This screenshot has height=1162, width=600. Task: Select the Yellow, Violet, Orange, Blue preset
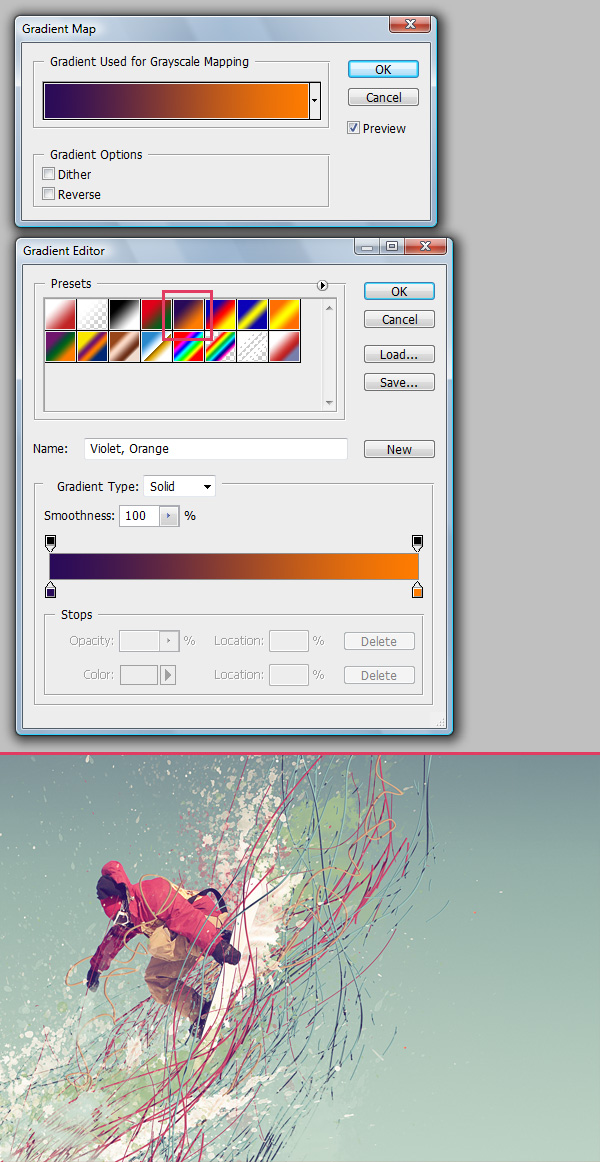(93, 346)
